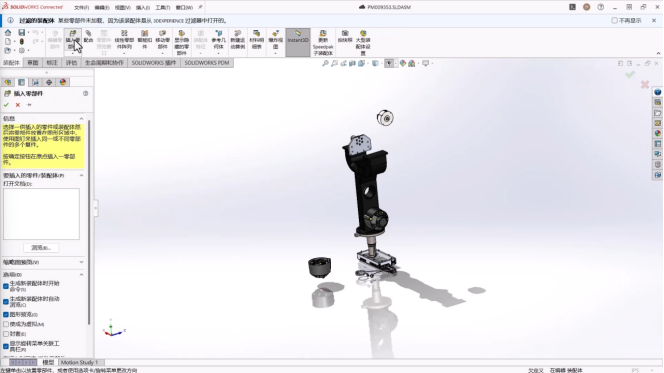Viewport: 664px width, 373px height.
Task: Select Move Component (移动零部件) tool
Action: (x=163, y=39)
